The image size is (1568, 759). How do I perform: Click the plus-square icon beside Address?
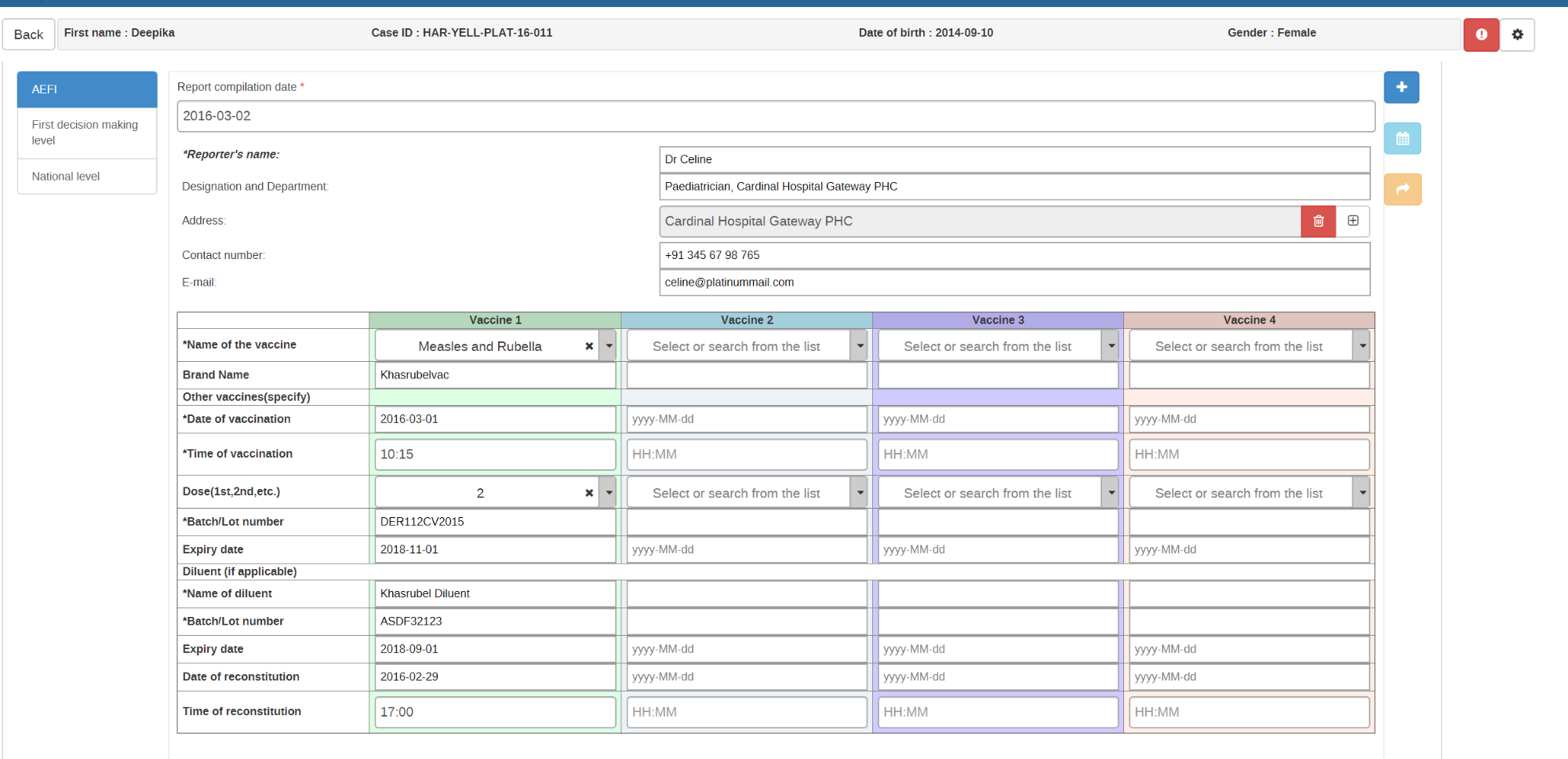point(1353,221)
